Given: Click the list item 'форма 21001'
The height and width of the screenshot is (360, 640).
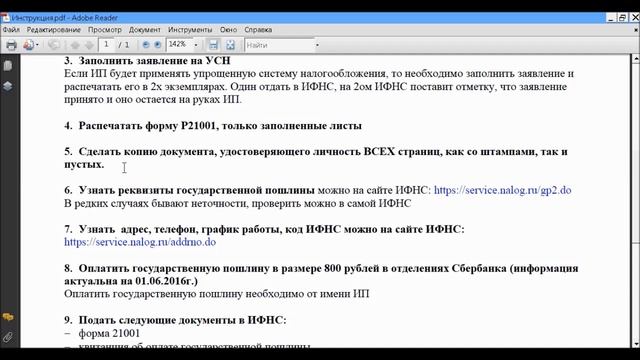Looking at the screenshot, I should [x=109, y=333].
